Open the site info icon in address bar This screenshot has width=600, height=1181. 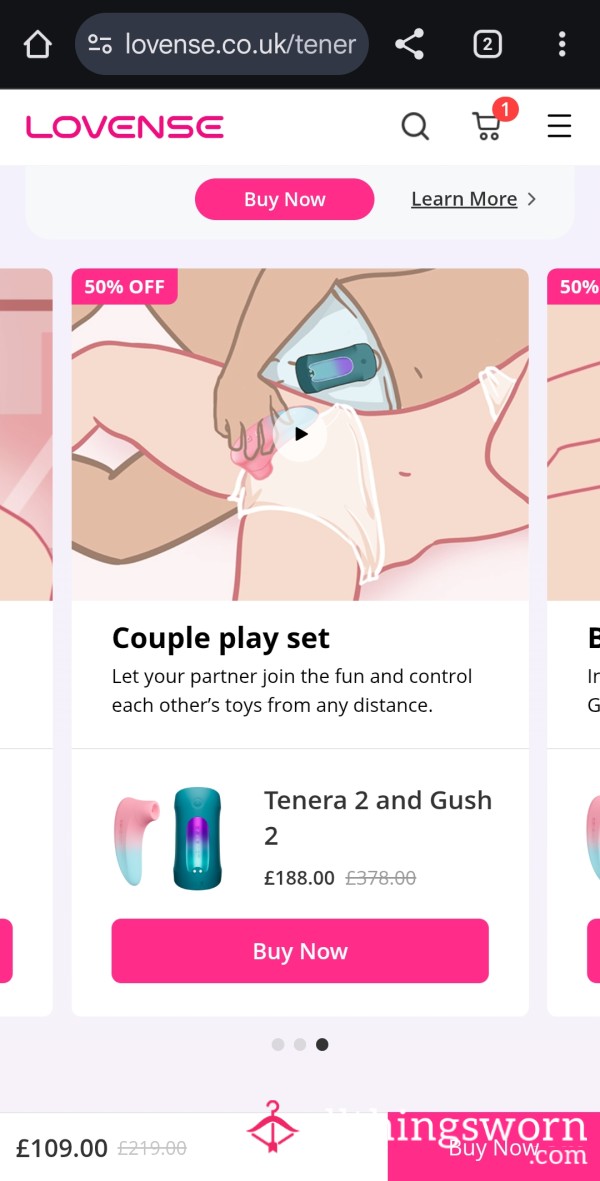click(100, 44)
